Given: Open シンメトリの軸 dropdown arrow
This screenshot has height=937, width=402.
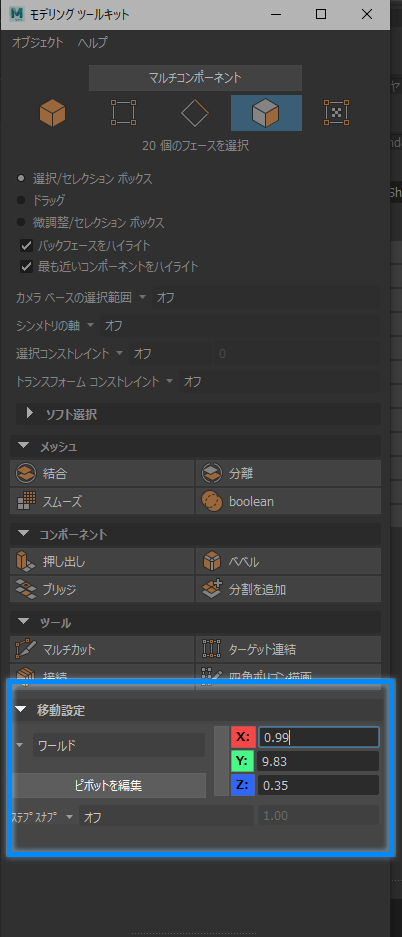Looking at the screenshot, I should (91, 326).
